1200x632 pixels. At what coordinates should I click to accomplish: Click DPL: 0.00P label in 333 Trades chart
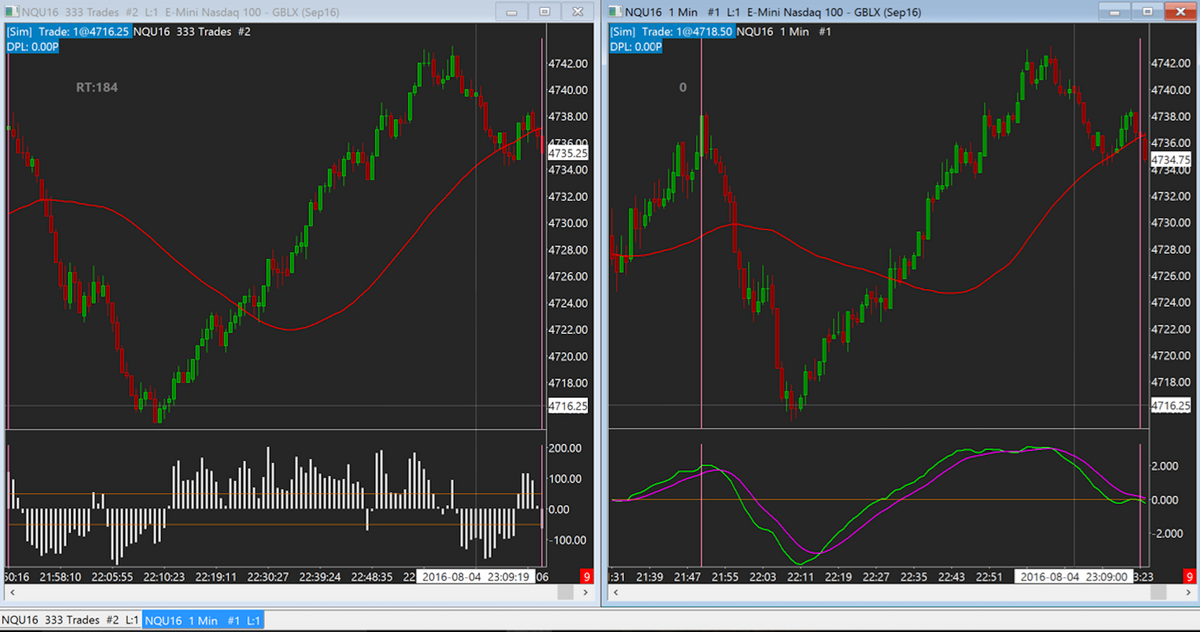32,47
